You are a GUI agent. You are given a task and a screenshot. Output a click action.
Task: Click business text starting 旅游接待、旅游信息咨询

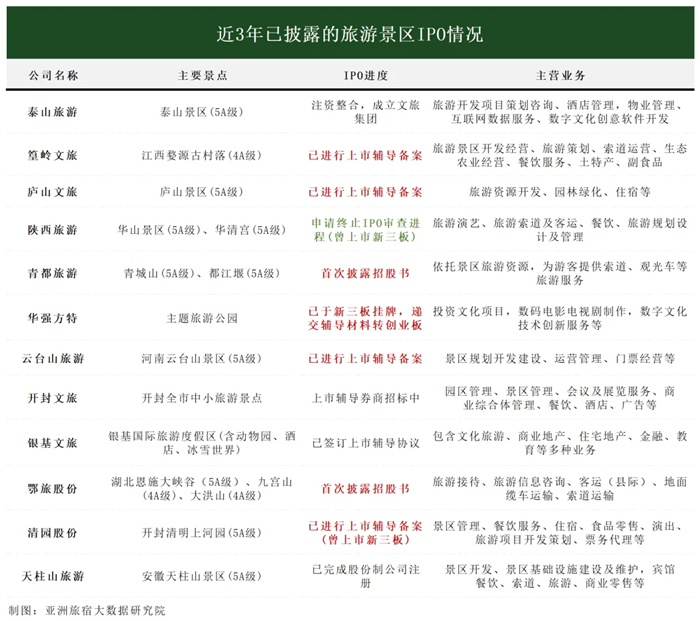560,489
